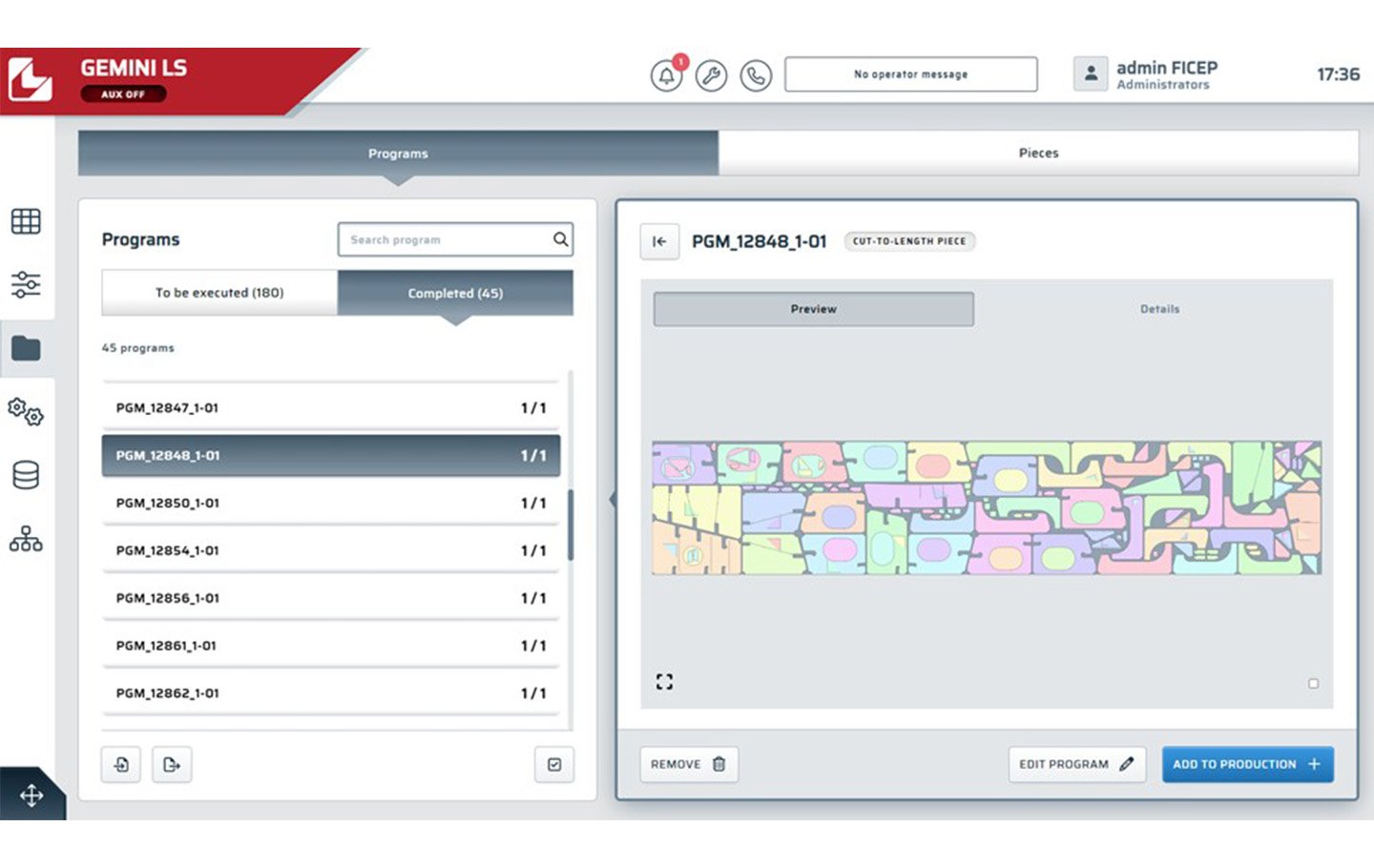Click the program list scrollbar
The width and height of the screenshot is (1374, 868).
click(x=571, y=525)
